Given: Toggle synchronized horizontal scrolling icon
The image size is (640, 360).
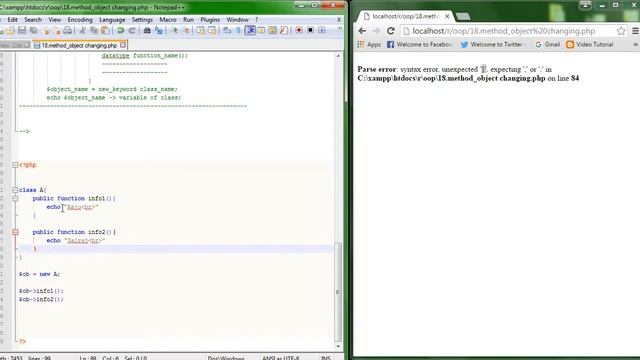Looking at the screenshot, I should pos(212,31).
